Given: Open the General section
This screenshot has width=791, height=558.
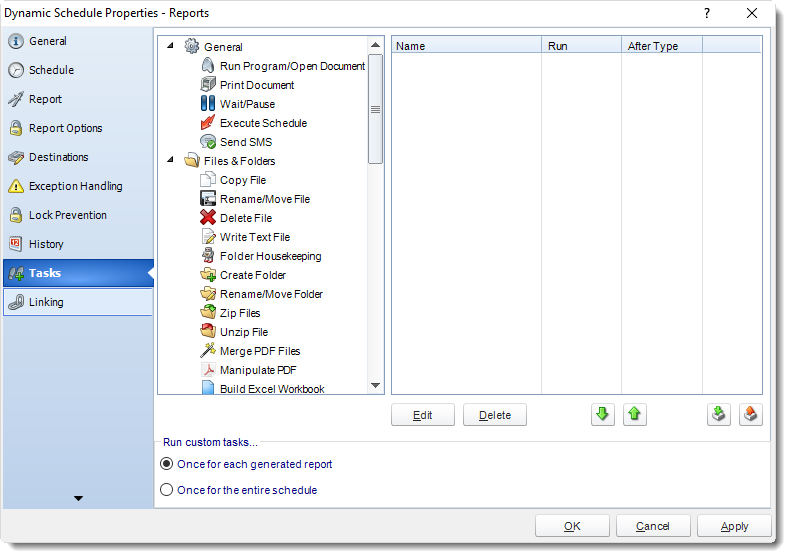Looking at the screenshot, I should (x=78, y=41).
